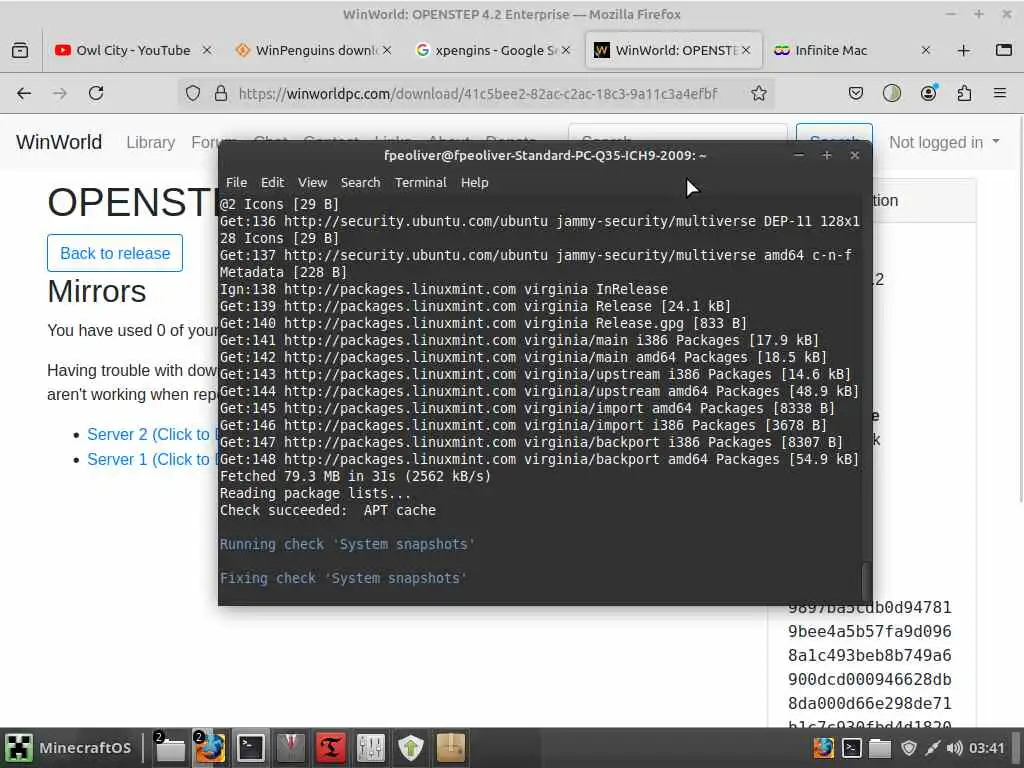Click the list all tabs icon
The width and height of the screenshot is (1024, 768).
1004,50
